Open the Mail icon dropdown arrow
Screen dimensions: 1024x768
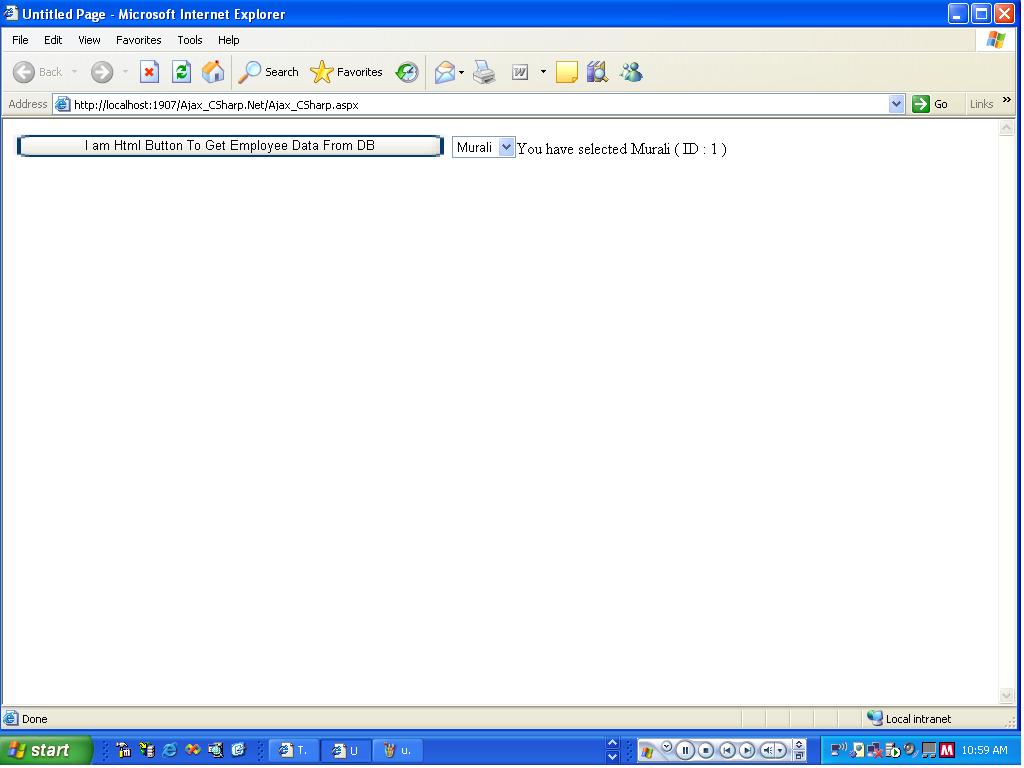[461, 72]
